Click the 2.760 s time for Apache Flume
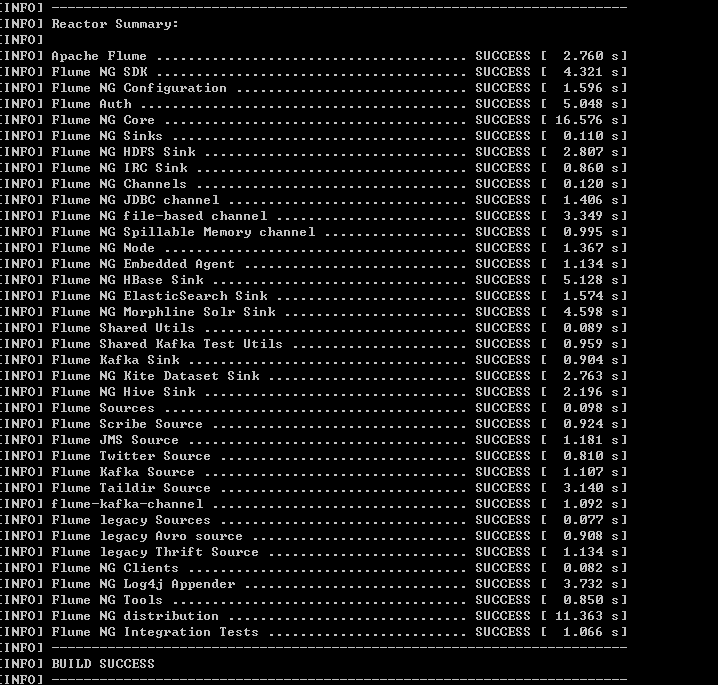The height and width of the screenshot is (685, 718). pyautogui.click(x=591, y=56)
